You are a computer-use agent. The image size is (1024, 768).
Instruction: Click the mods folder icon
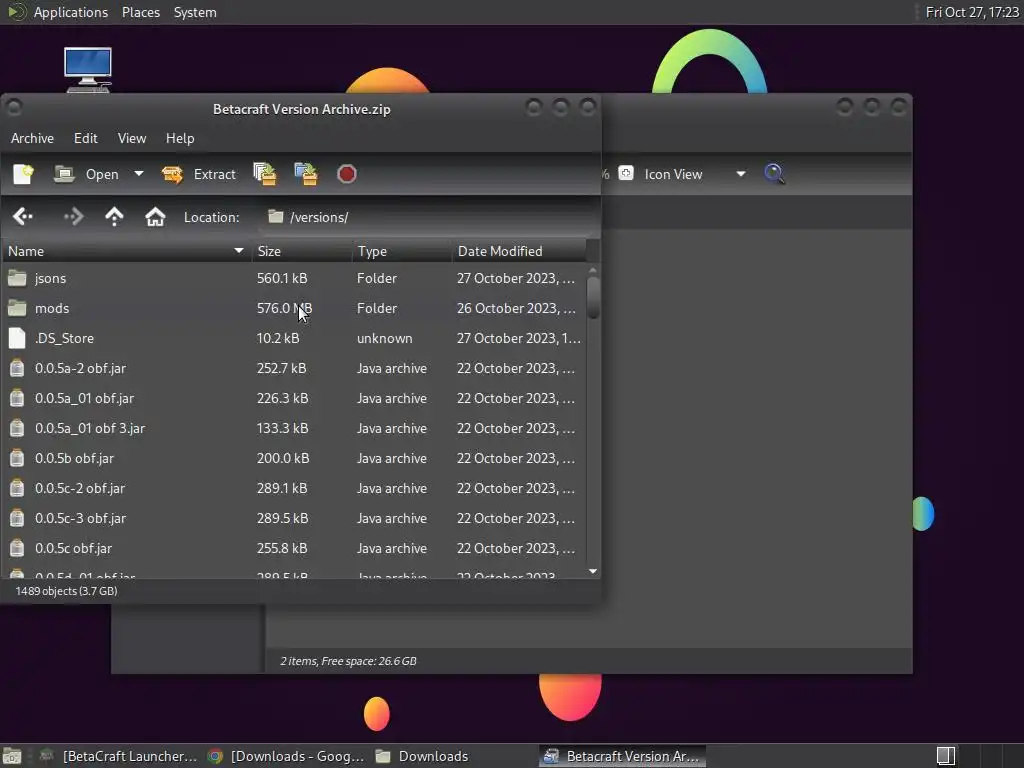point(17,308)
